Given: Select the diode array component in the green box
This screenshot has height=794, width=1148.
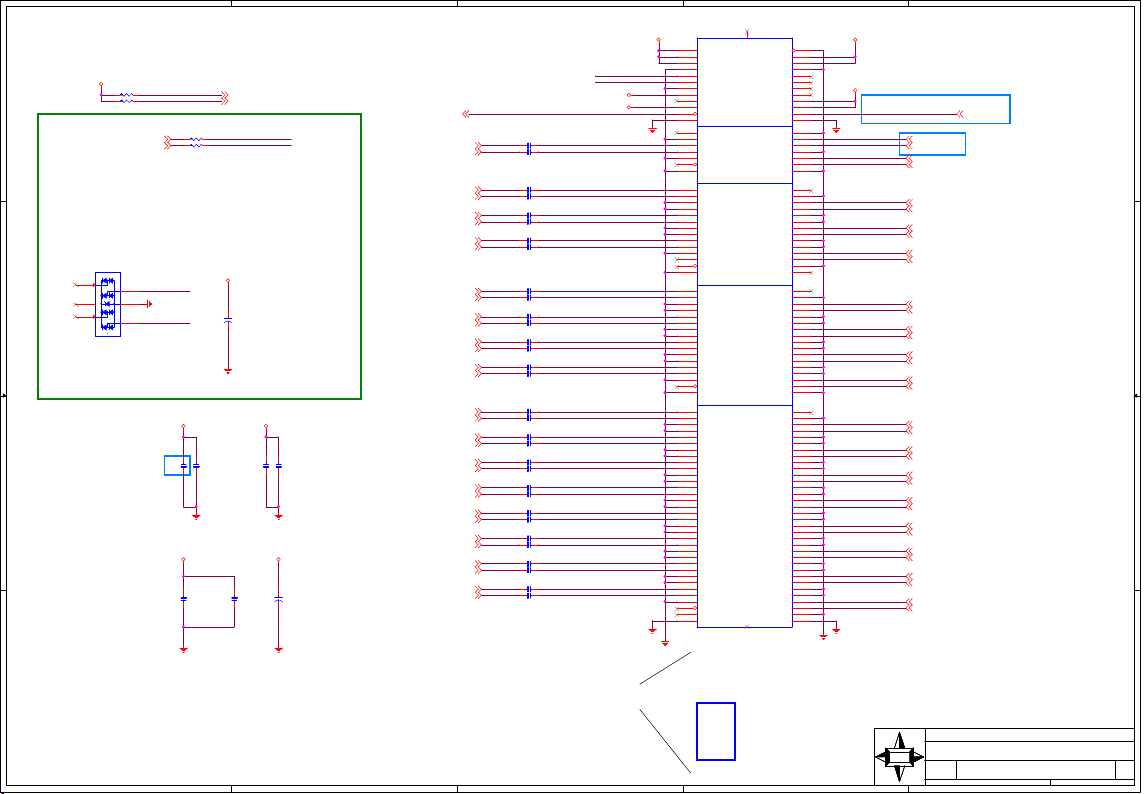Looking at the screenshot, I should pos(108,305).
